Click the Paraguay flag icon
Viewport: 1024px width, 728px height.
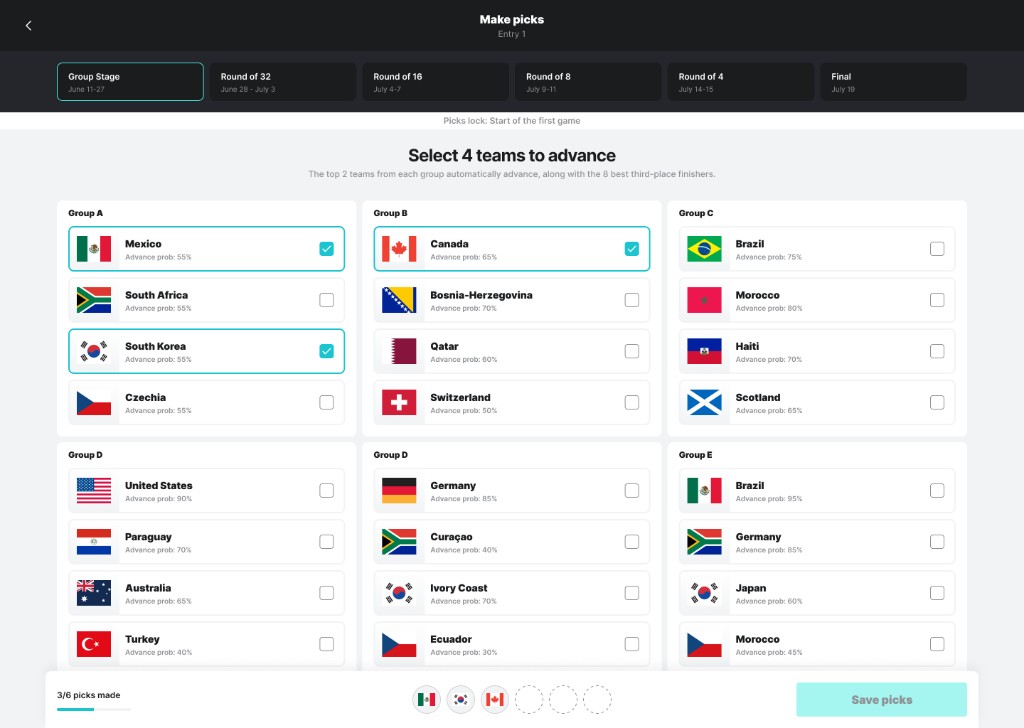(x=93, y=542)
